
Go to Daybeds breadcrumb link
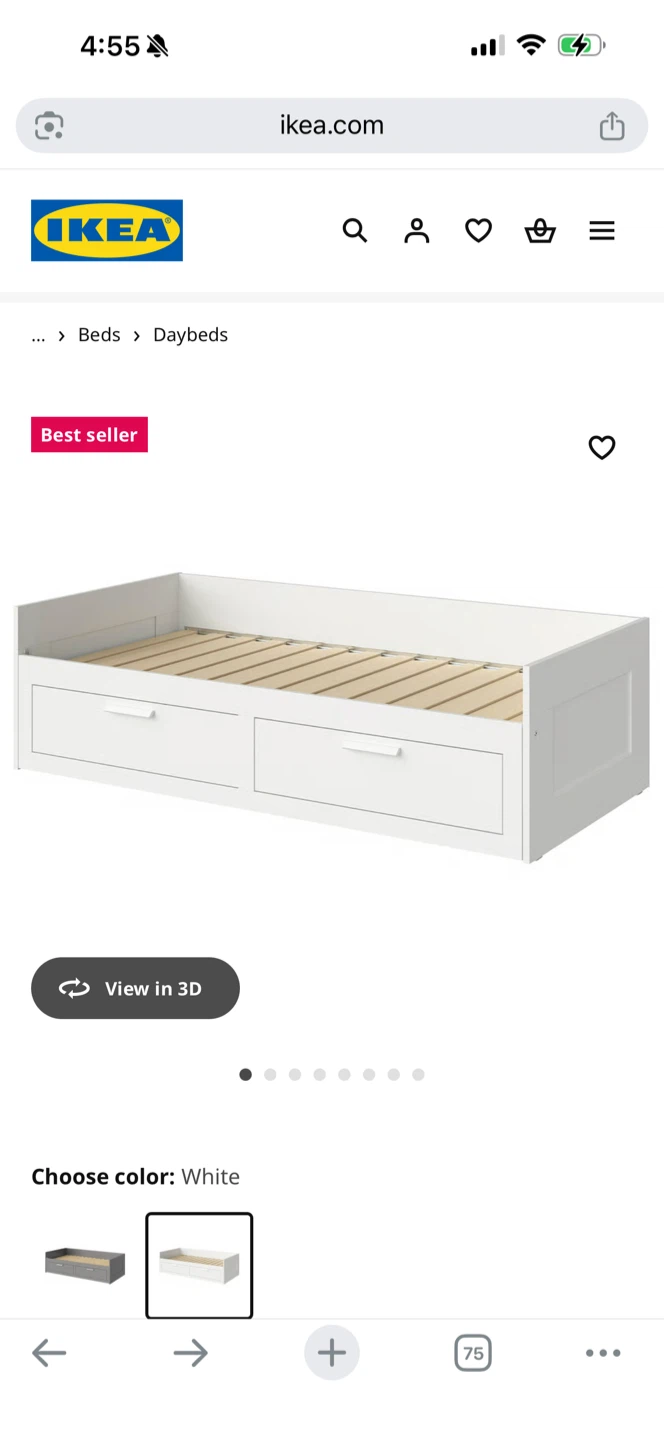point(190,335)
